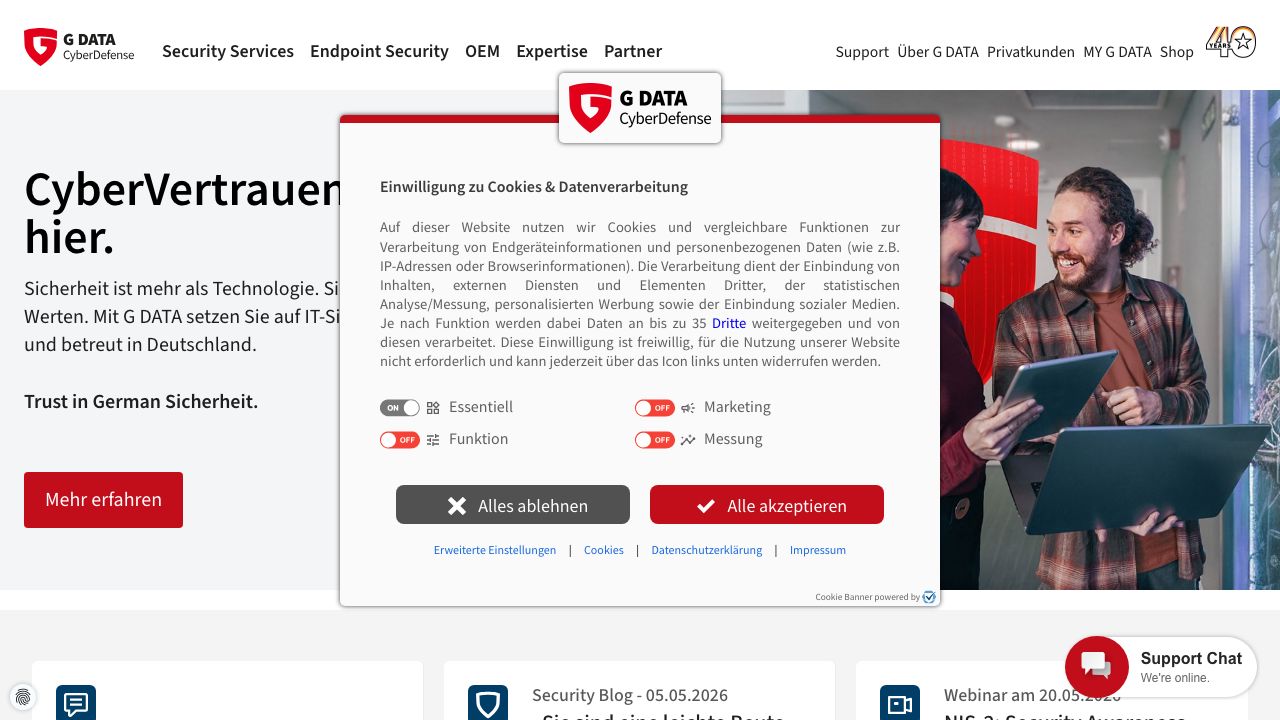The image size is (1280, 720).
Task: Enable the Messung cookie switch
Action: point(654,440)
